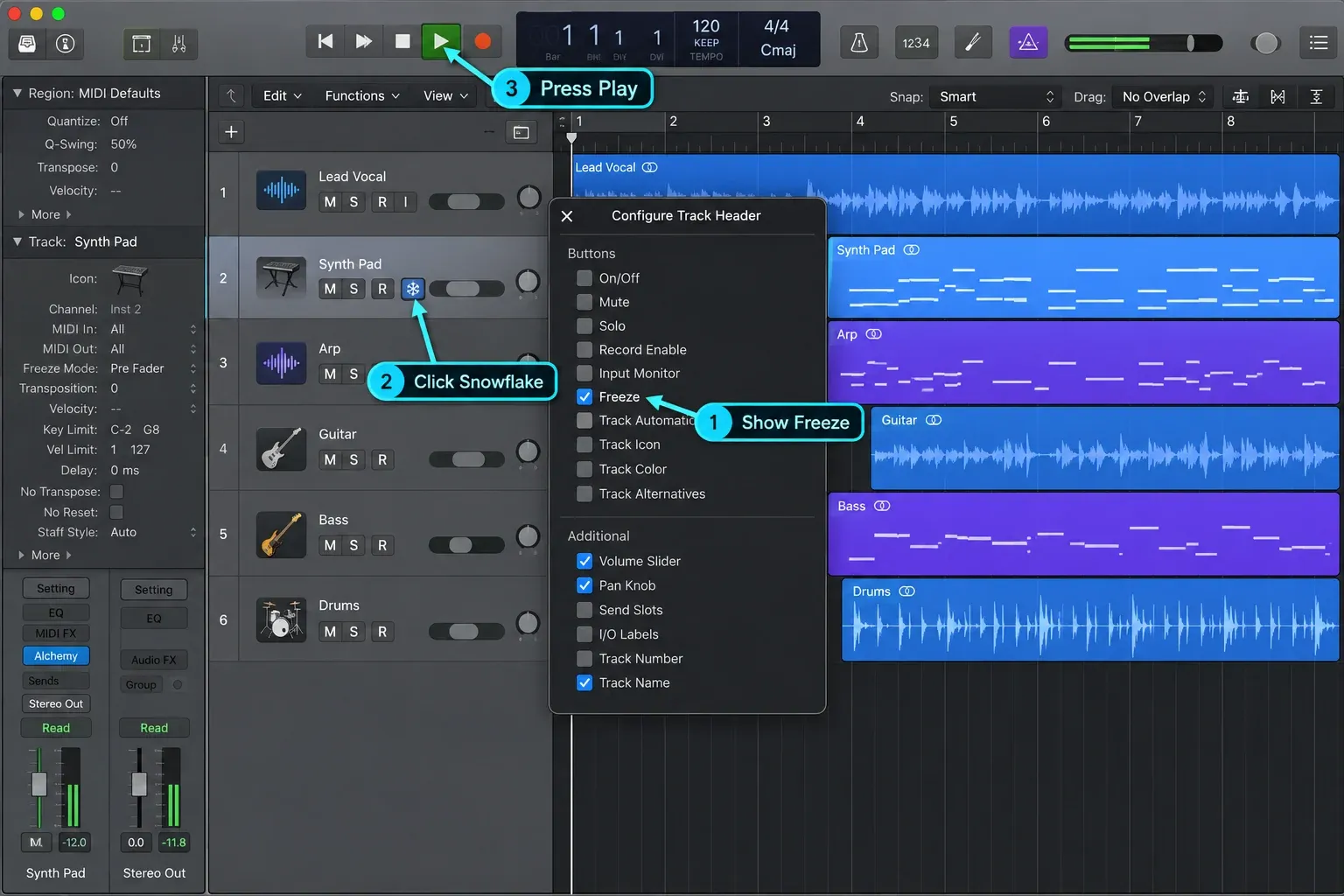Uncheck the Freeze checkbox
Screen dimensions: 1344x896
pos(584,397)
